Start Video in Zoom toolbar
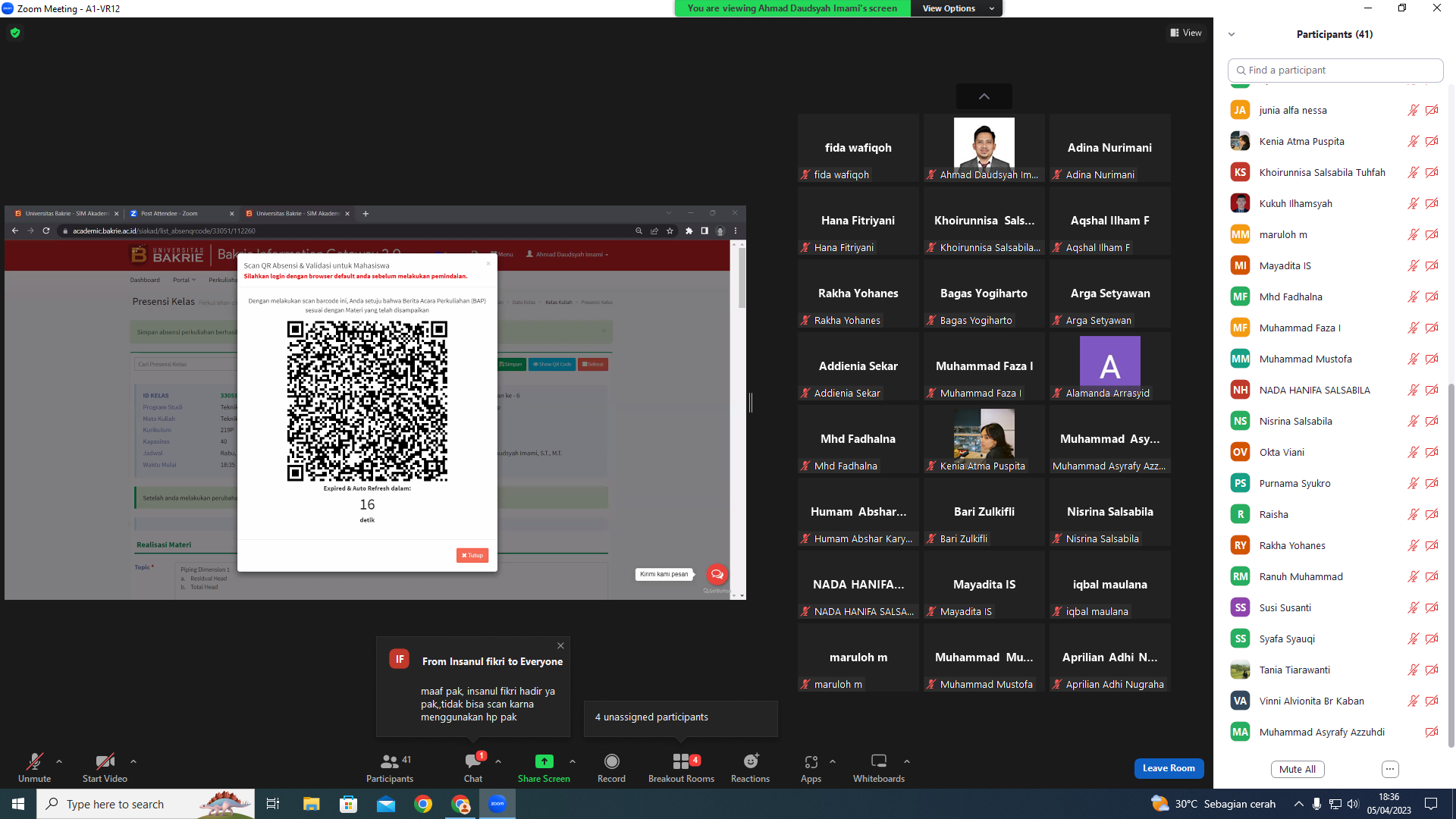This screenshot has height=819, width=1456. pos(105,767)
